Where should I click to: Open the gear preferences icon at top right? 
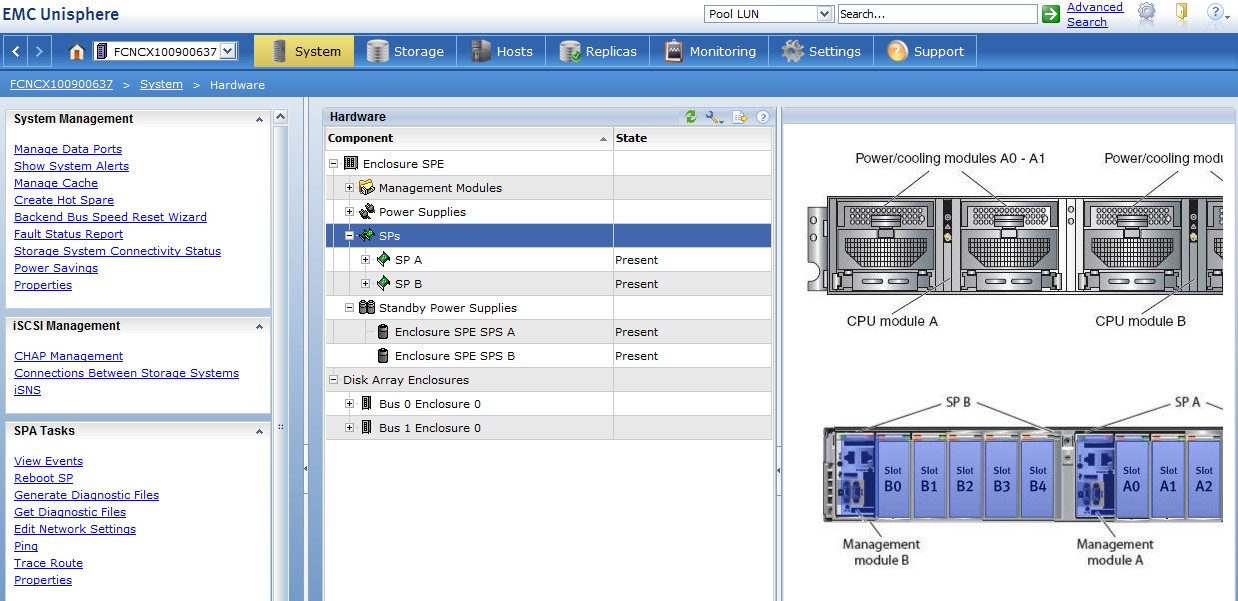[1146, 12]
